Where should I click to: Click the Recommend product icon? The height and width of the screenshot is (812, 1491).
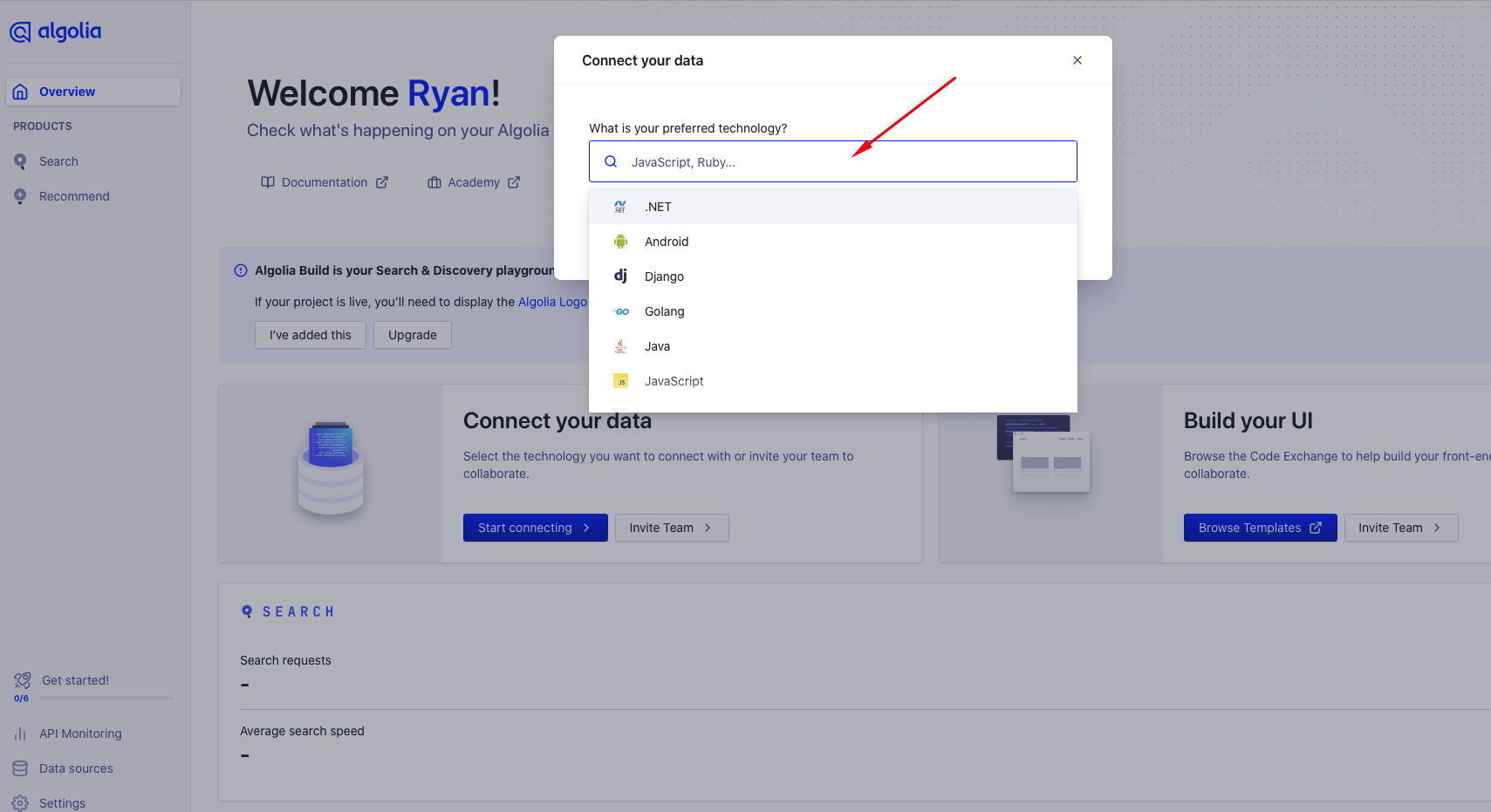[20, 196]
